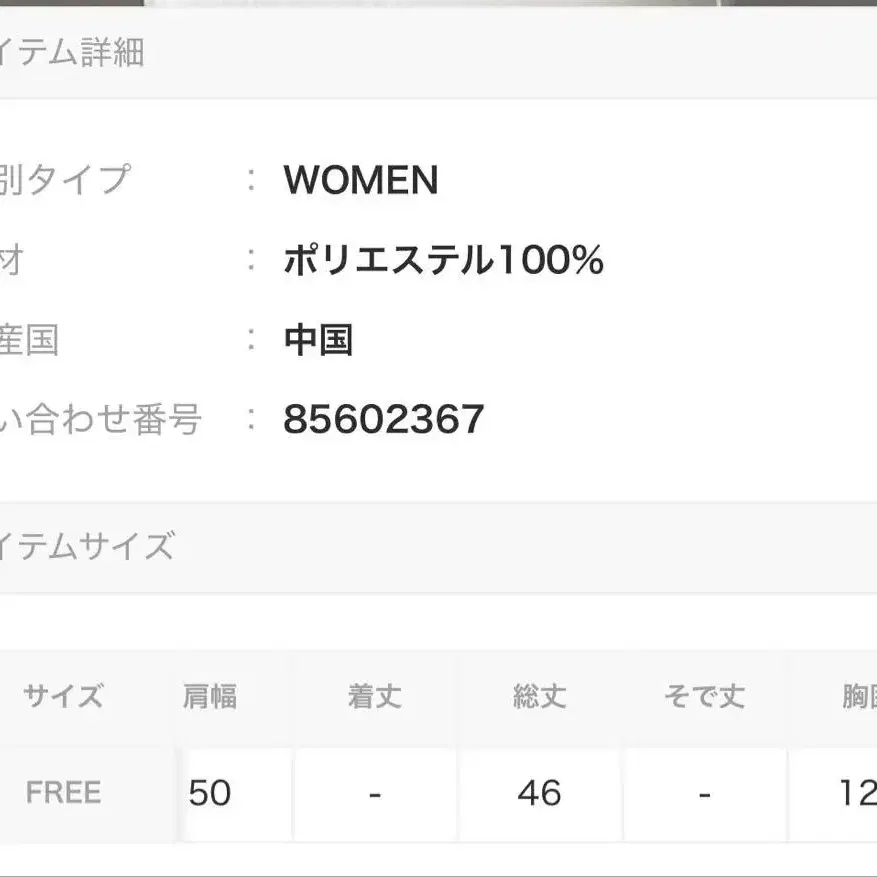Click the FREE size row label
This screenshot has height=877, width=877.
63,793
